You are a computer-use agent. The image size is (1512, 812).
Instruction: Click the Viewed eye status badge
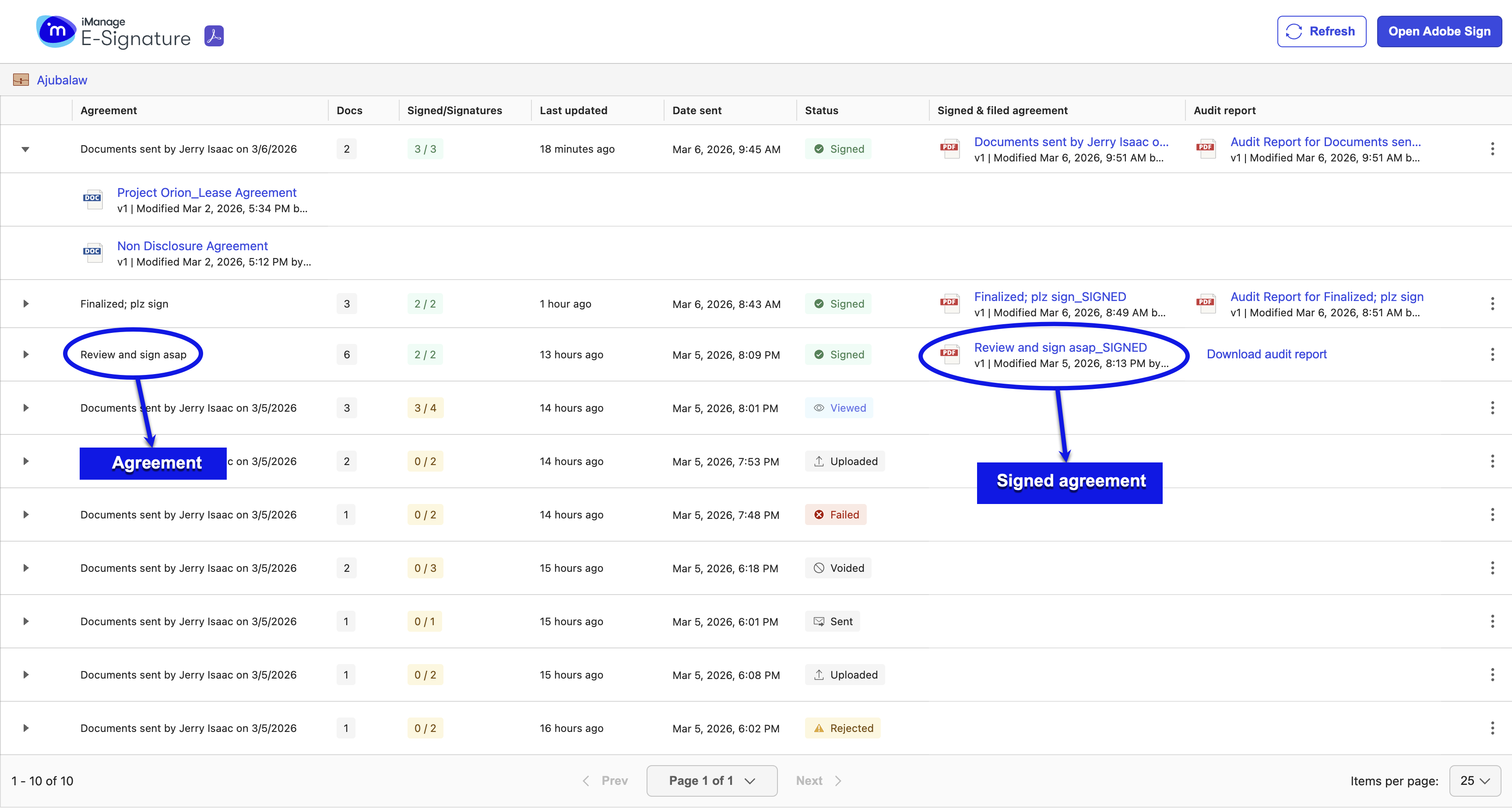point(839,408)
